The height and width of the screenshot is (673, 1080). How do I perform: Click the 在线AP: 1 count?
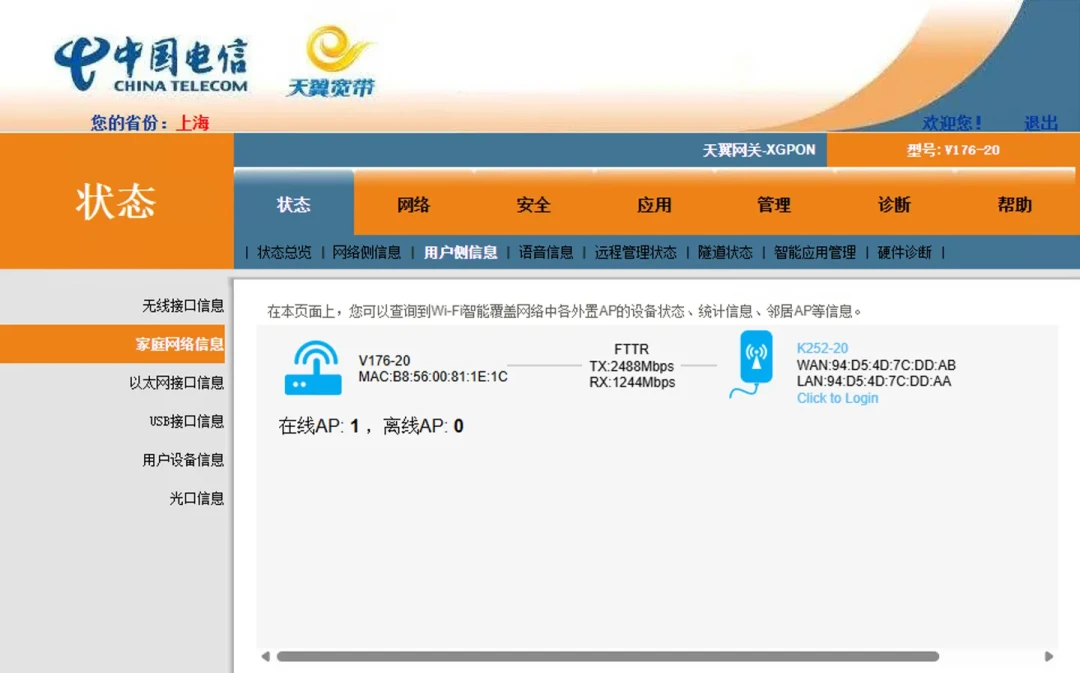click(319, 426)
